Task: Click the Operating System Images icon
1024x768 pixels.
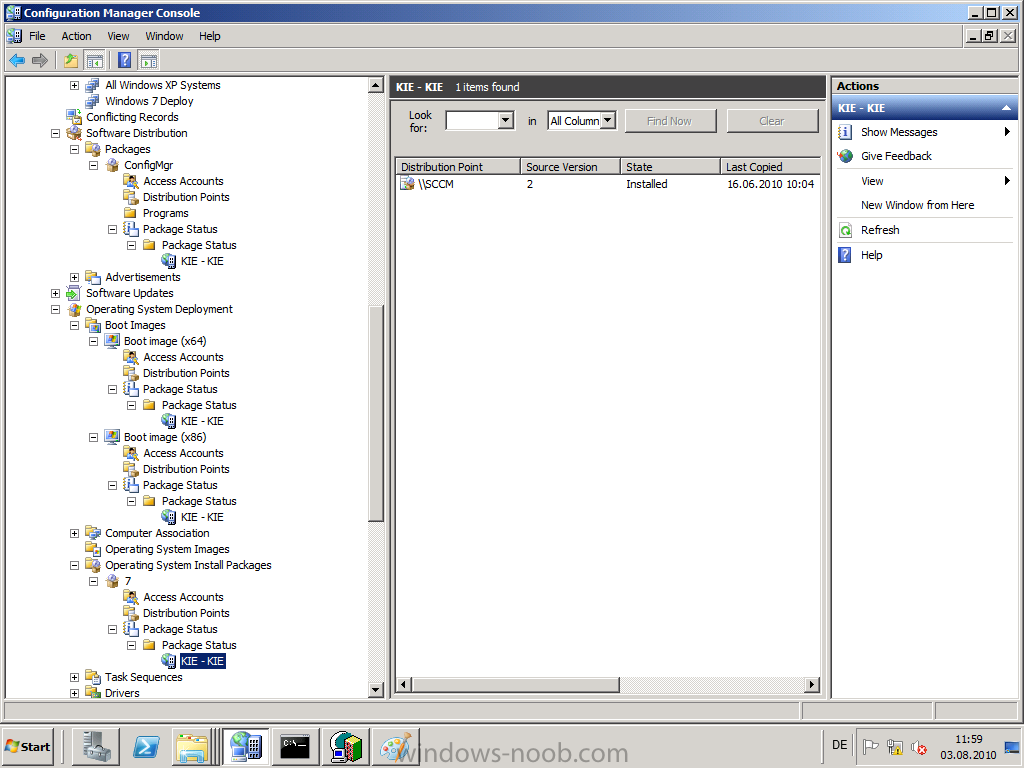Action: tap(93, 549)
